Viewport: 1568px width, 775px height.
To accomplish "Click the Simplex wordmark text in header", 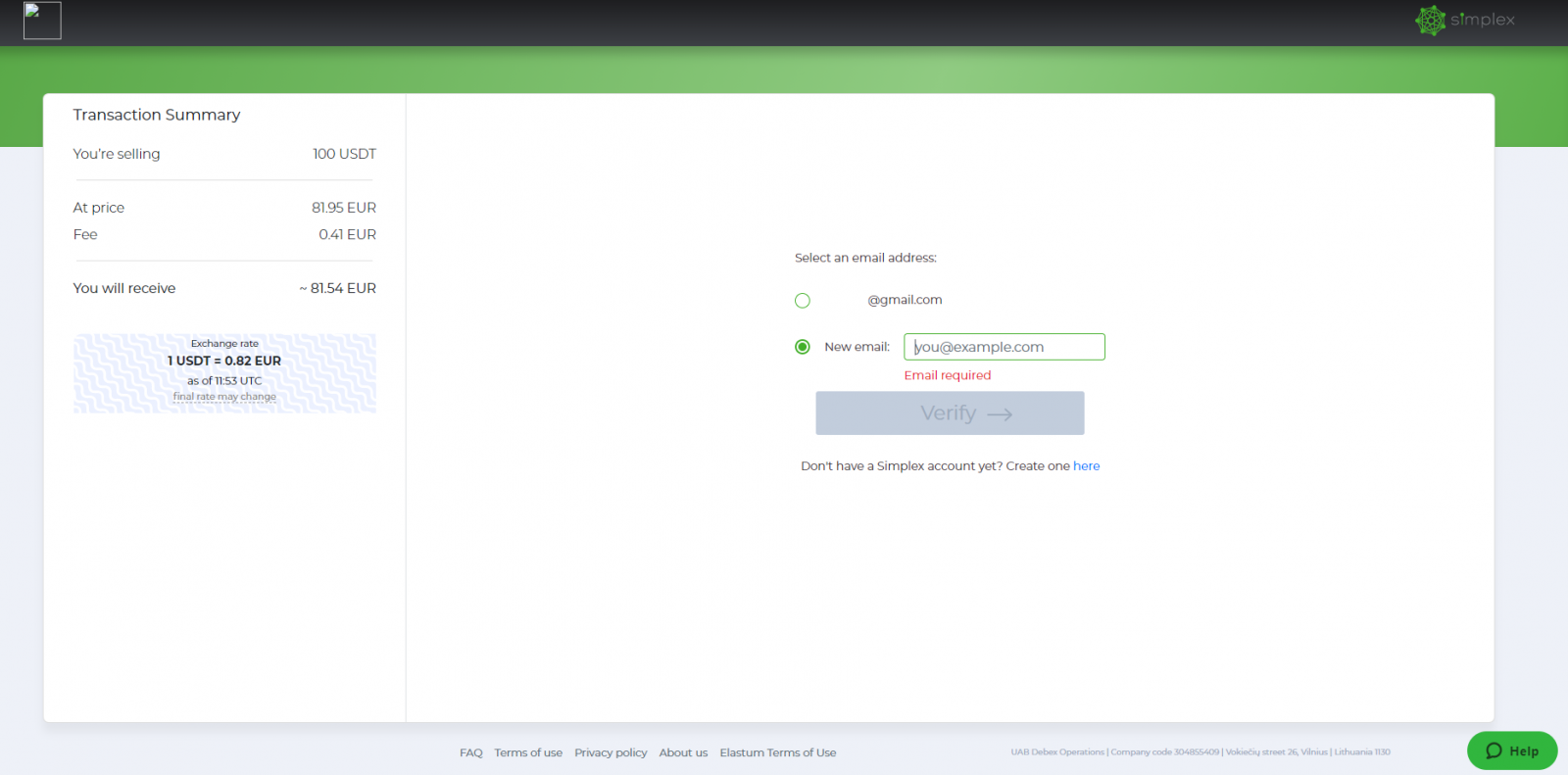I will 1482,20.
